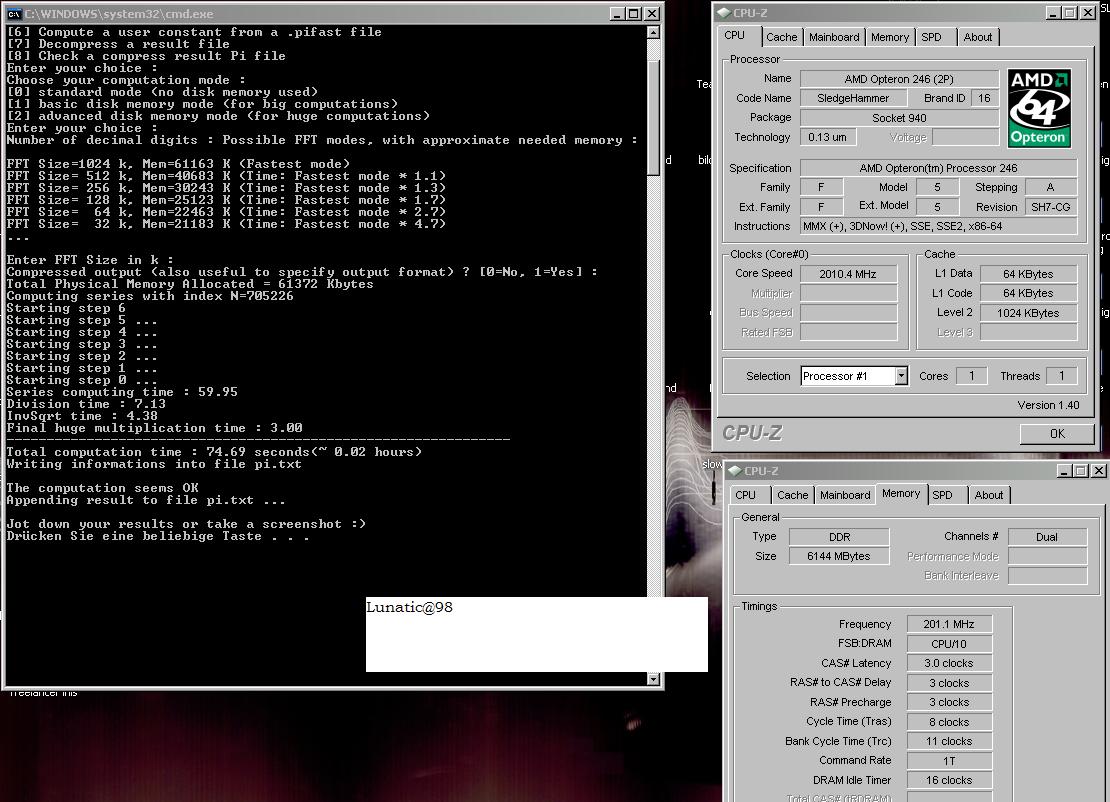Click the '6144 MBytes' memory size field
Viewport: 1110px width, 802px height.
[839, 556]
